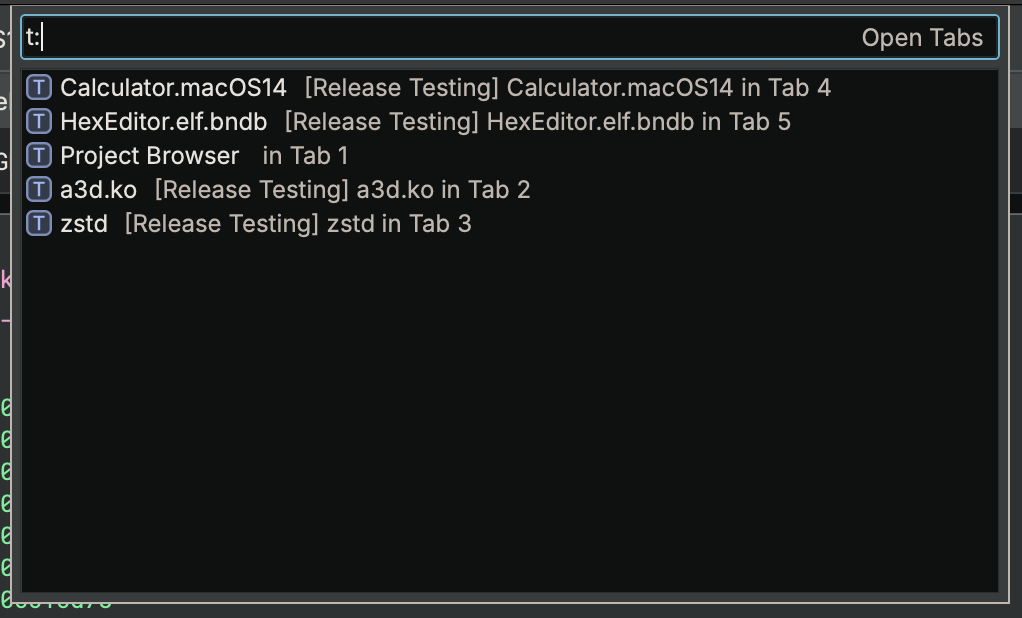The width and height of the screenshot is (1022, 618).
Task: Click the T icon next to HexEditor.elf.bndb
Action: point(40,121)
